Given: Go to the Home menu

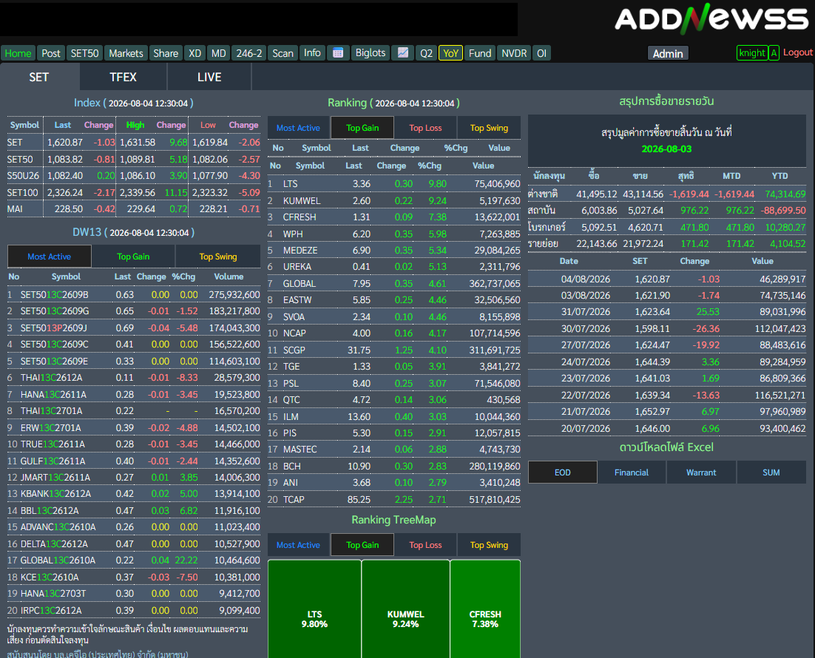Looking at the screenshot, I should [x=18, y=53].
